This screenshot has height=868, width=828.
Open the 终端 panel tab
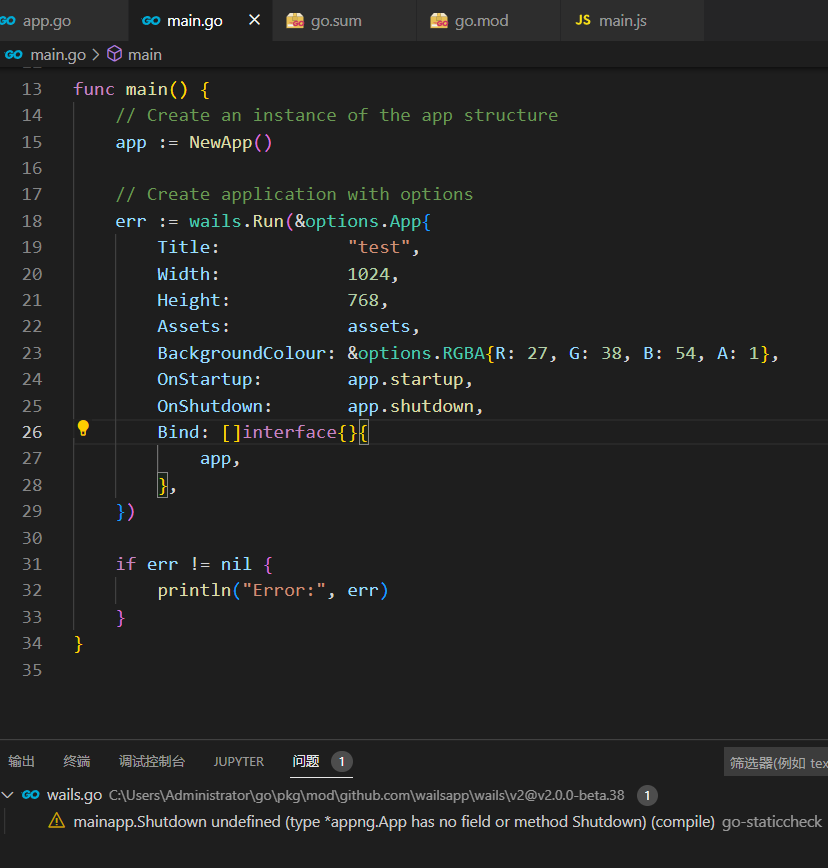pos(76,761)
